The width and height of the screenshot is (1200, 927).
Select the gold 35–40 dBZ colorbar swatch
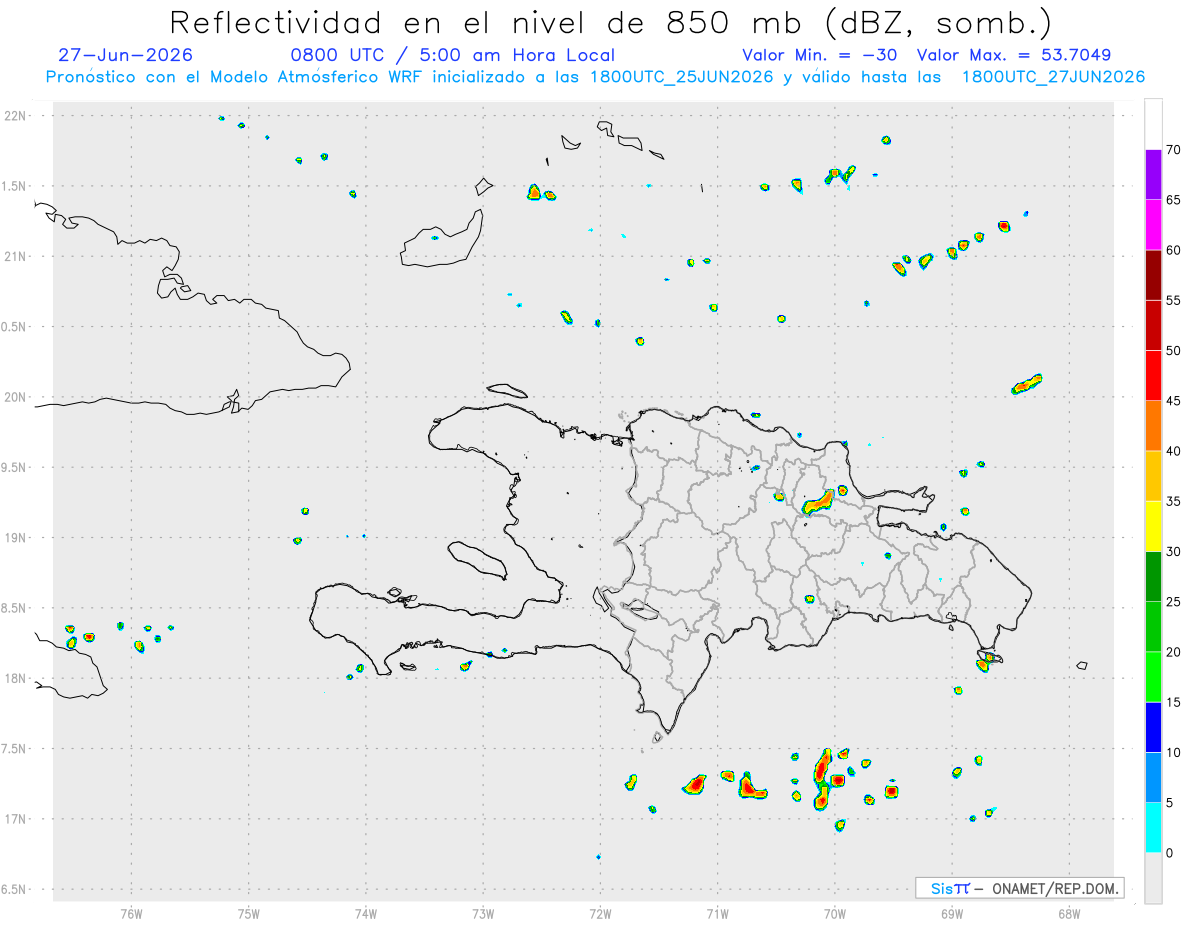[x=1153, y=476]
